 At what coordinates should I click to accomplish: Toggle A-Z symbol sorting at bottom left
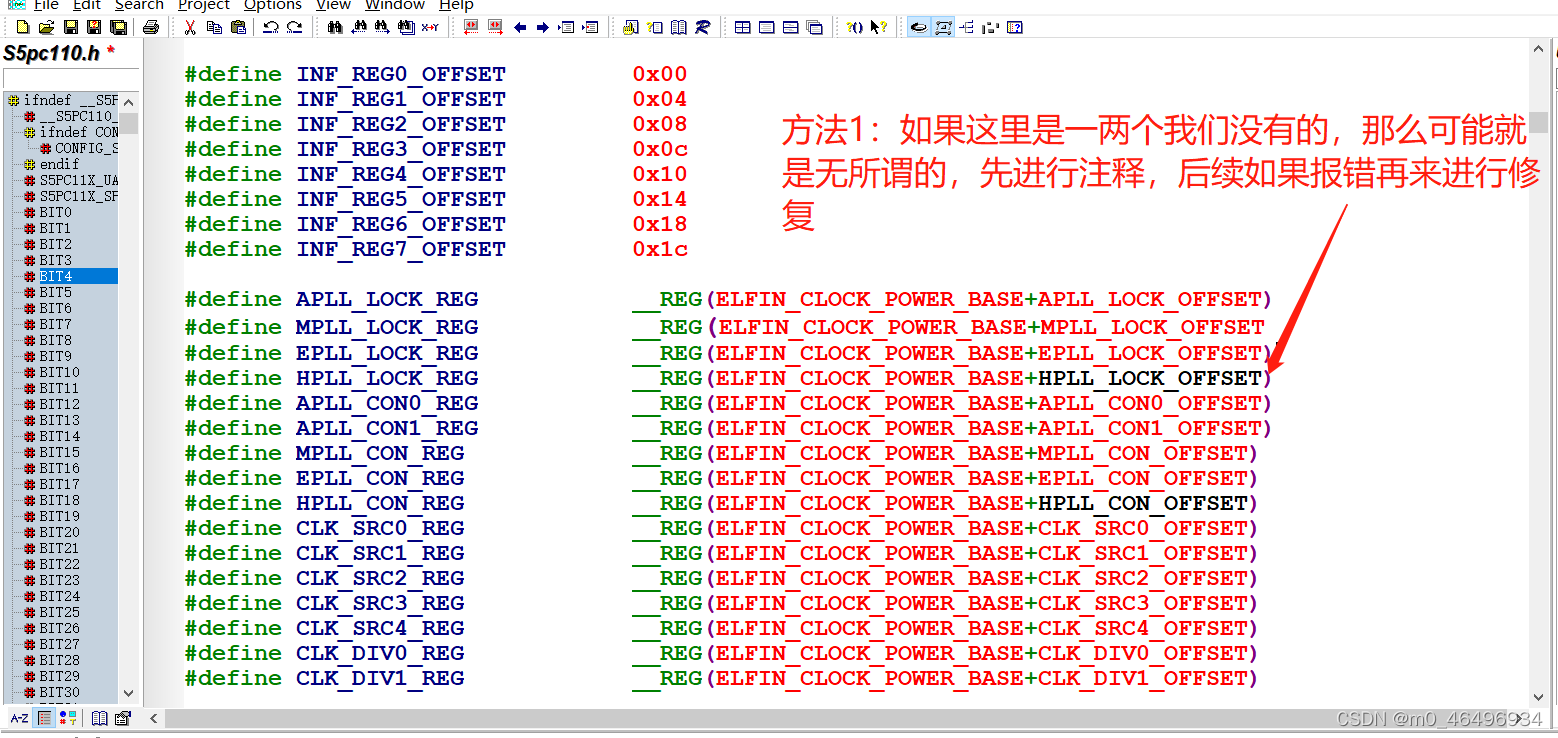(x=19, y=718)
